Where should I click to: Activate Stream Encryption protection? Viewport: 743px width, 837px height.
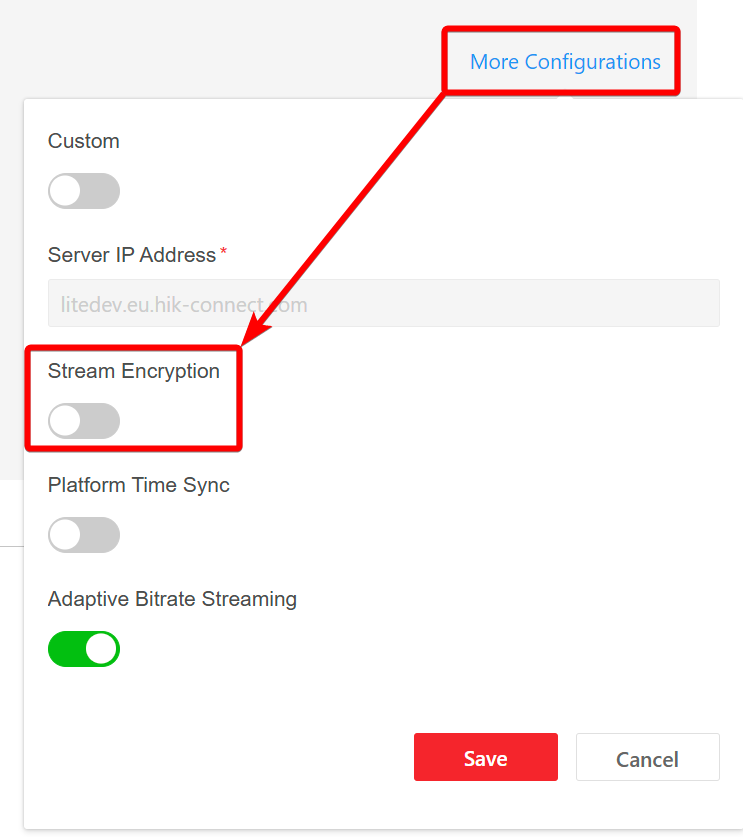pyautogui.click(x=84, y=421)
